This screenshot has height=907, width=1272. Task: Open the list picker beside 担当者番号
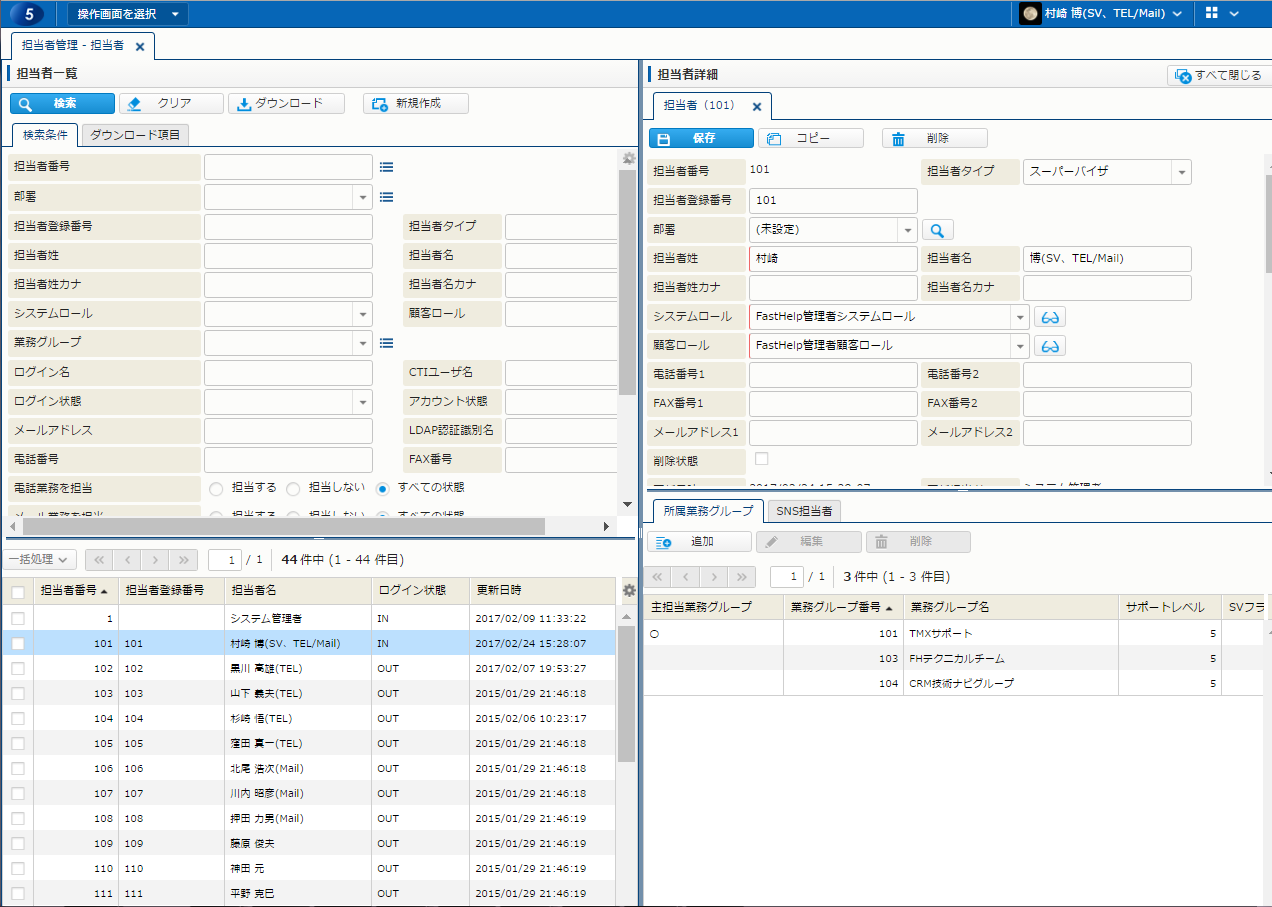pos(386,168)
